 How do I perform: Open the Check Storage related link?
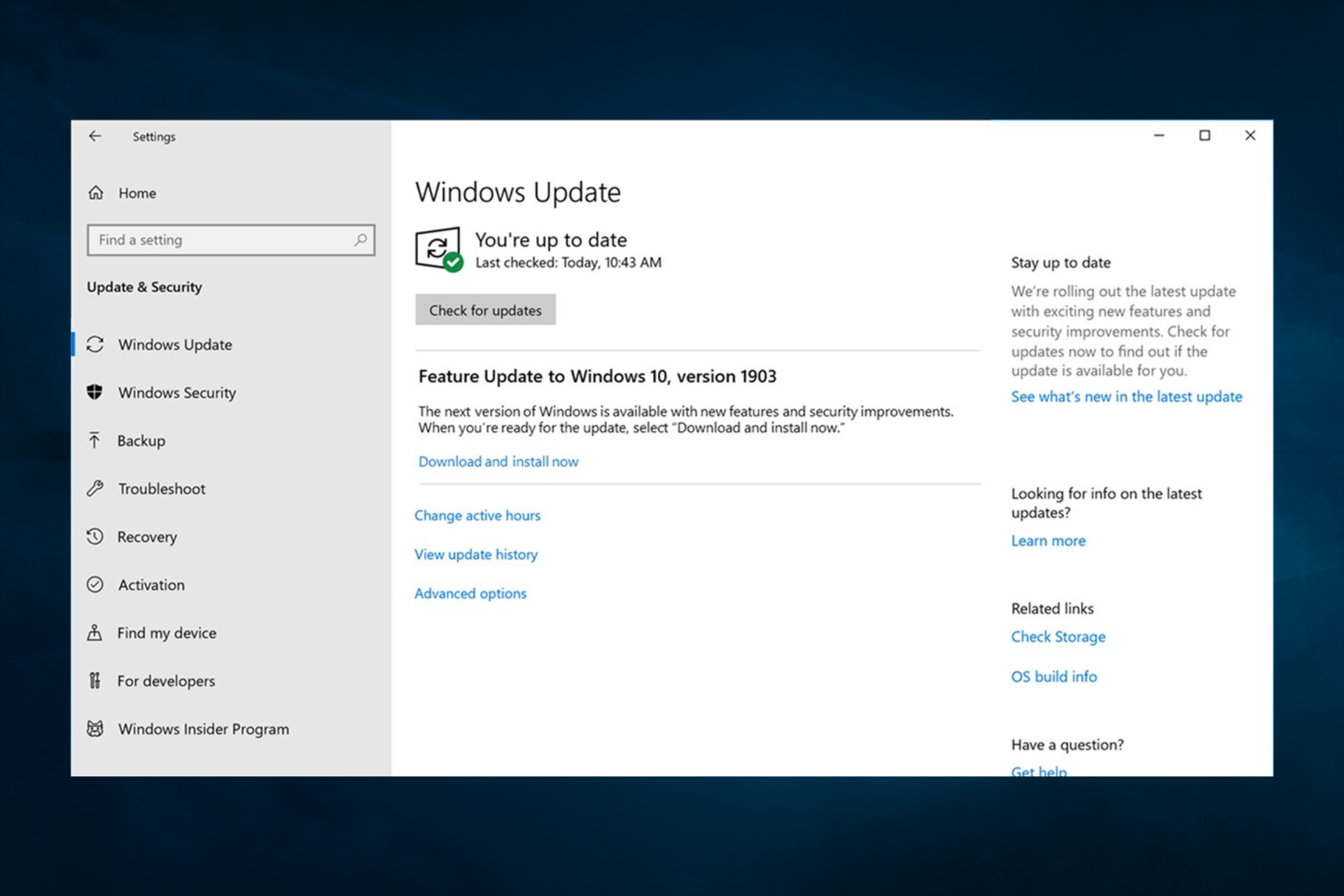click(1058, 637)
